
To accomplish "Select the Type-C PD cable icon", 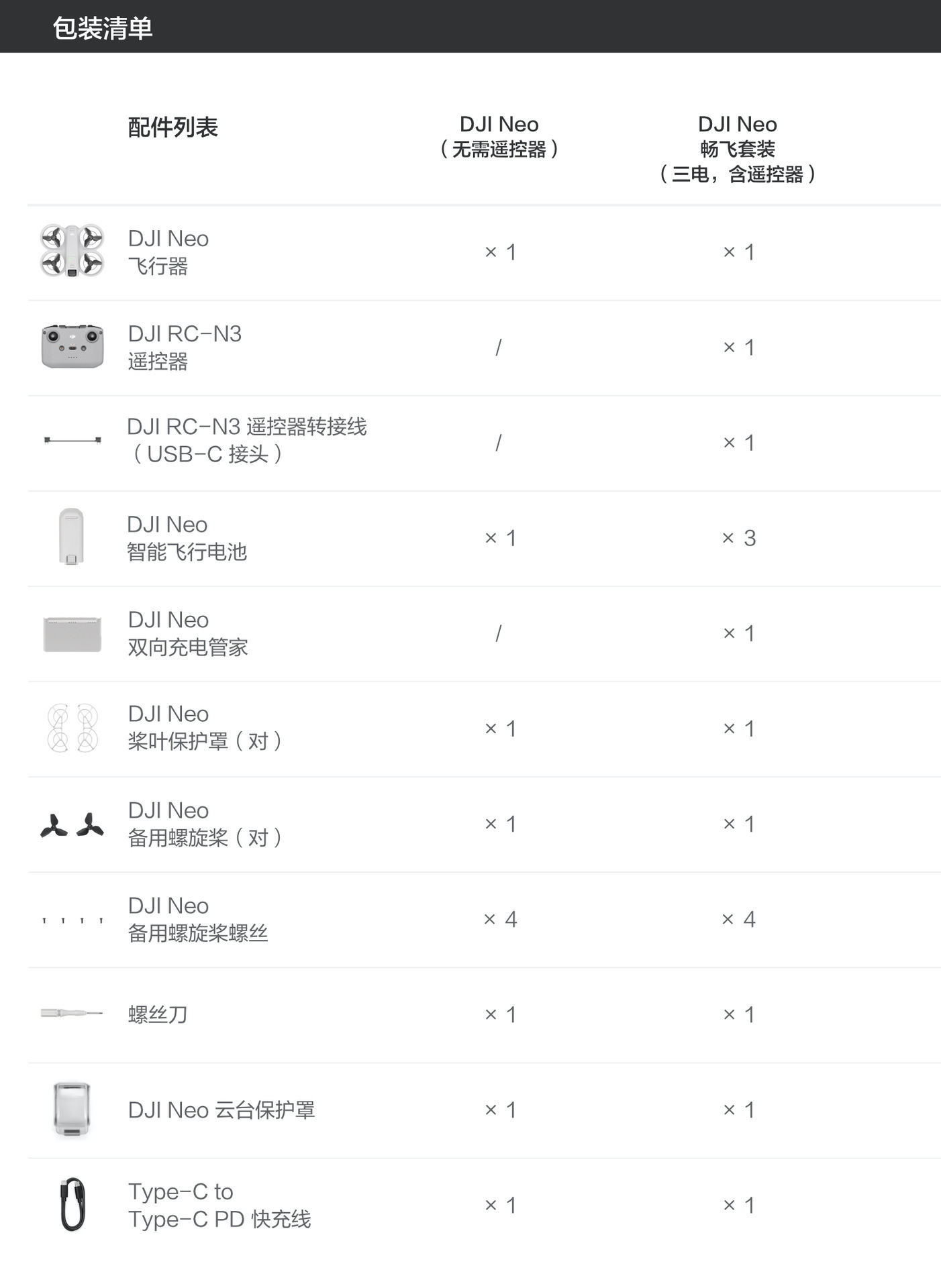I will coord(72,1204).
